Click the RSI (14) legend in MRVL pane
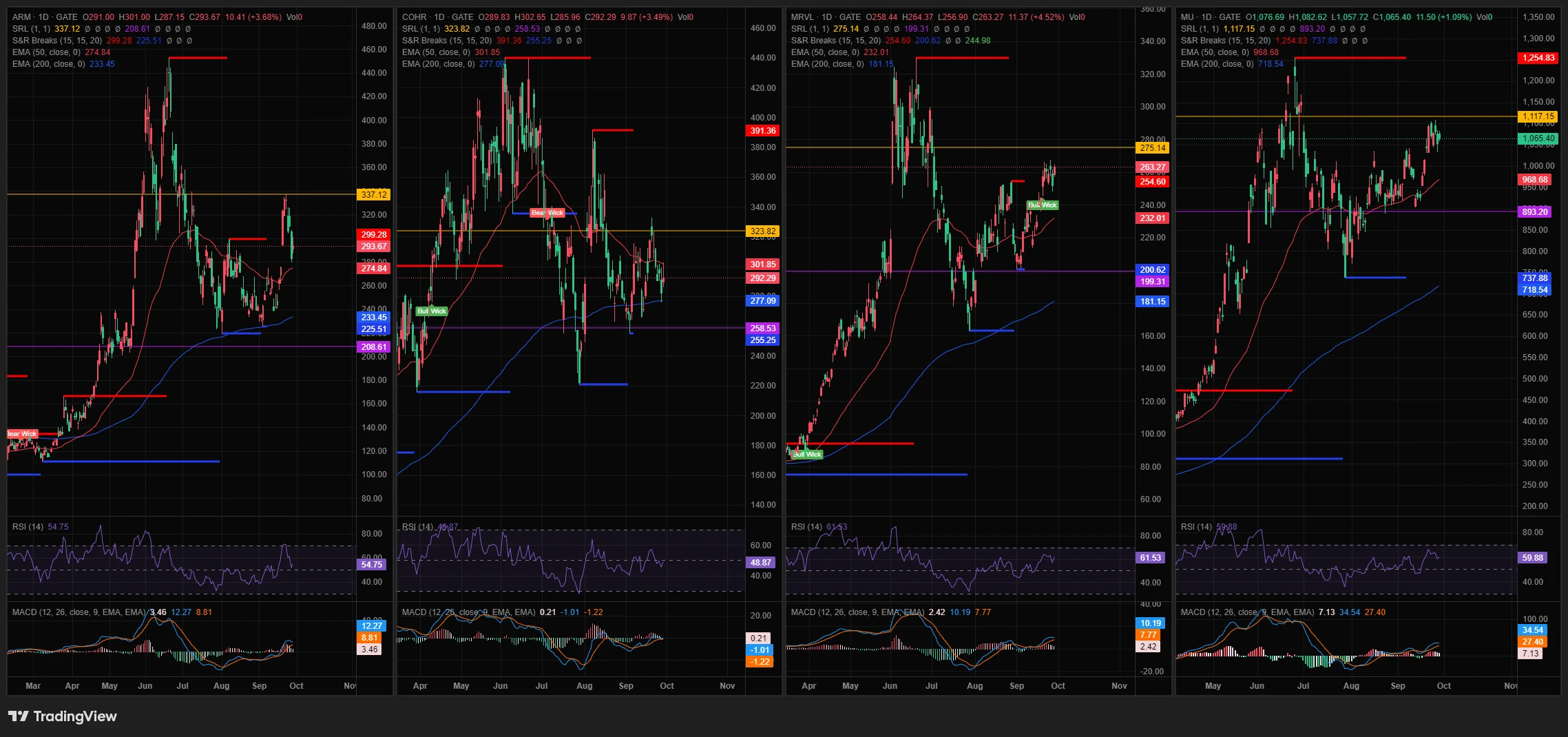 pos(806,527)
